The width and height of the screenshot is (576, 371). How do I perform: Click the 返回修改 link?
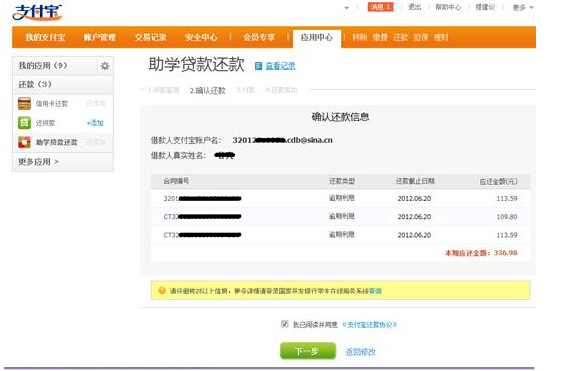tap(360, 352)
